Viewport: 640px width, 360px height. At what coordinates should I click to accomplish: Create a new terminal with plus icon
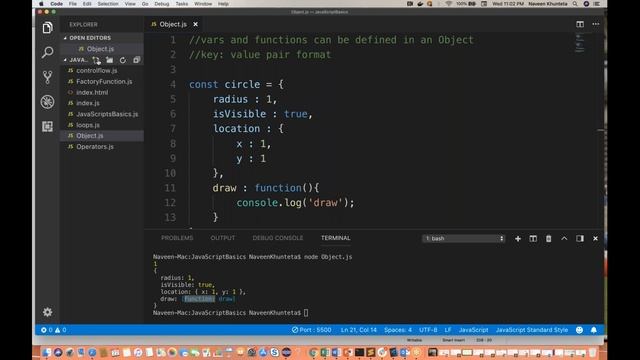click(x=518, y=238)
